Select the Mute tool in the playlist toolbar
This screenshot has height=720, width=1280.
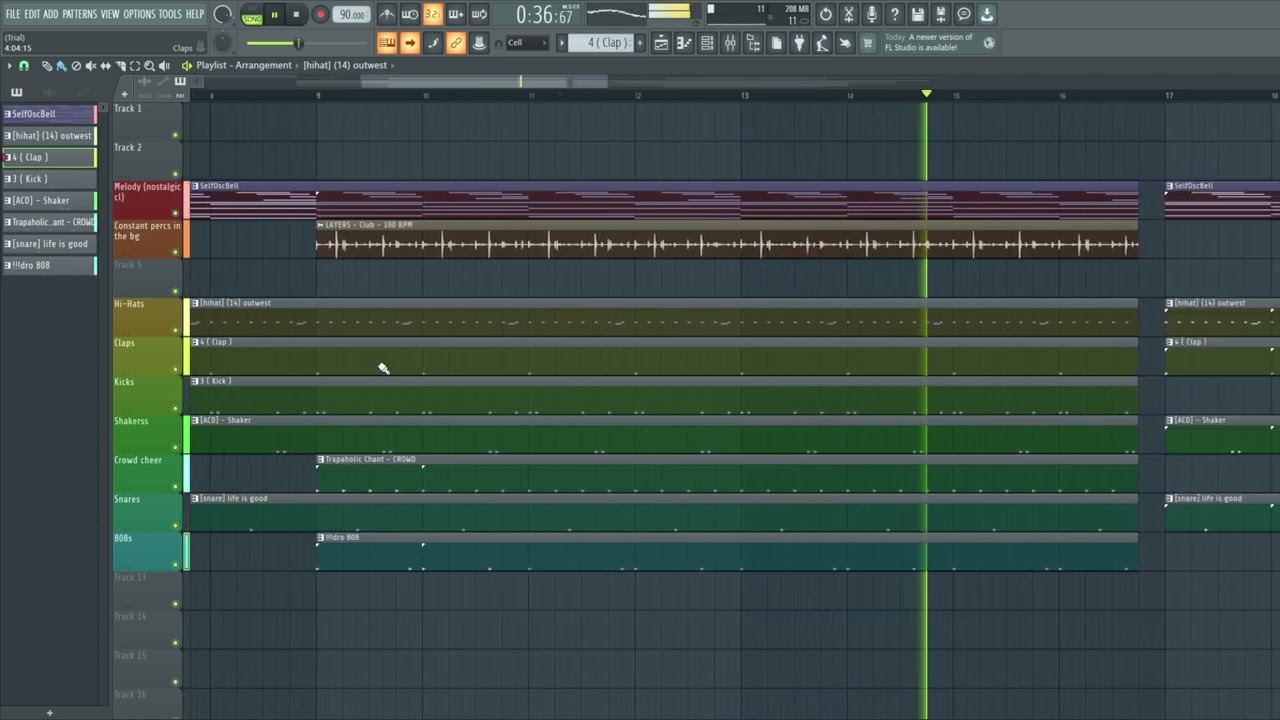tap(90, 66)
